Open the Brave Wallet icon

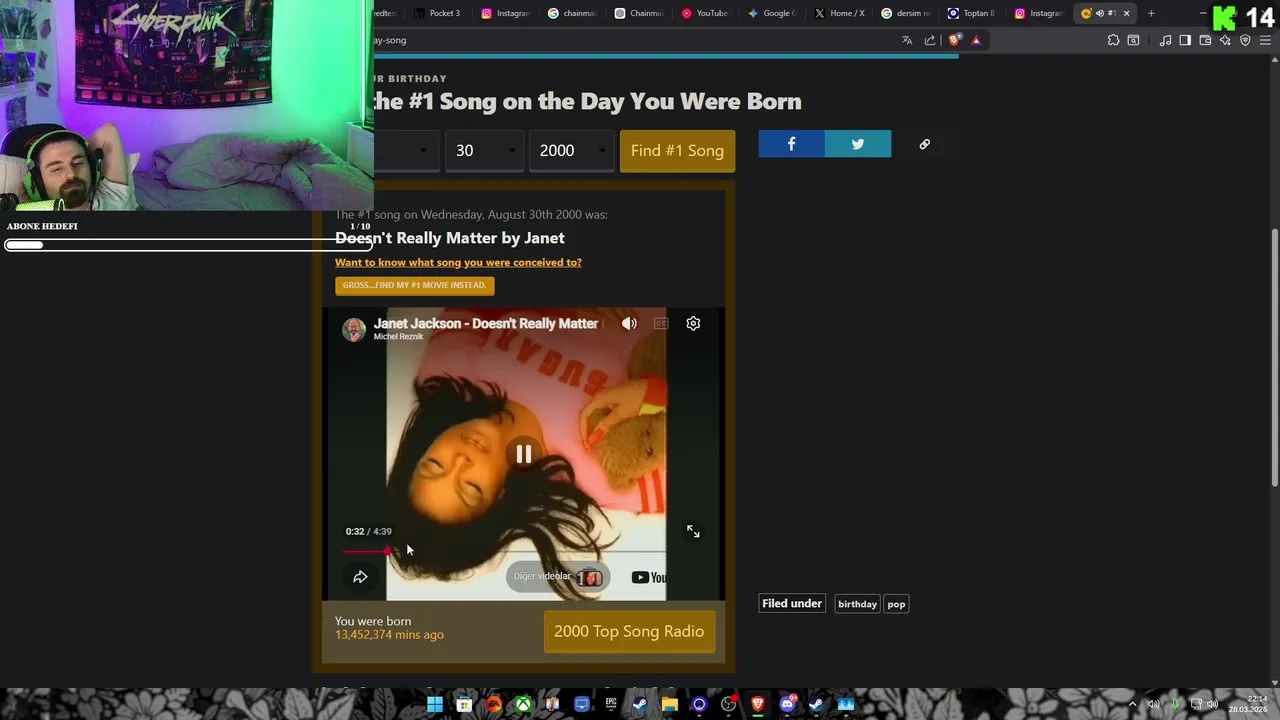coord(1205,40)
